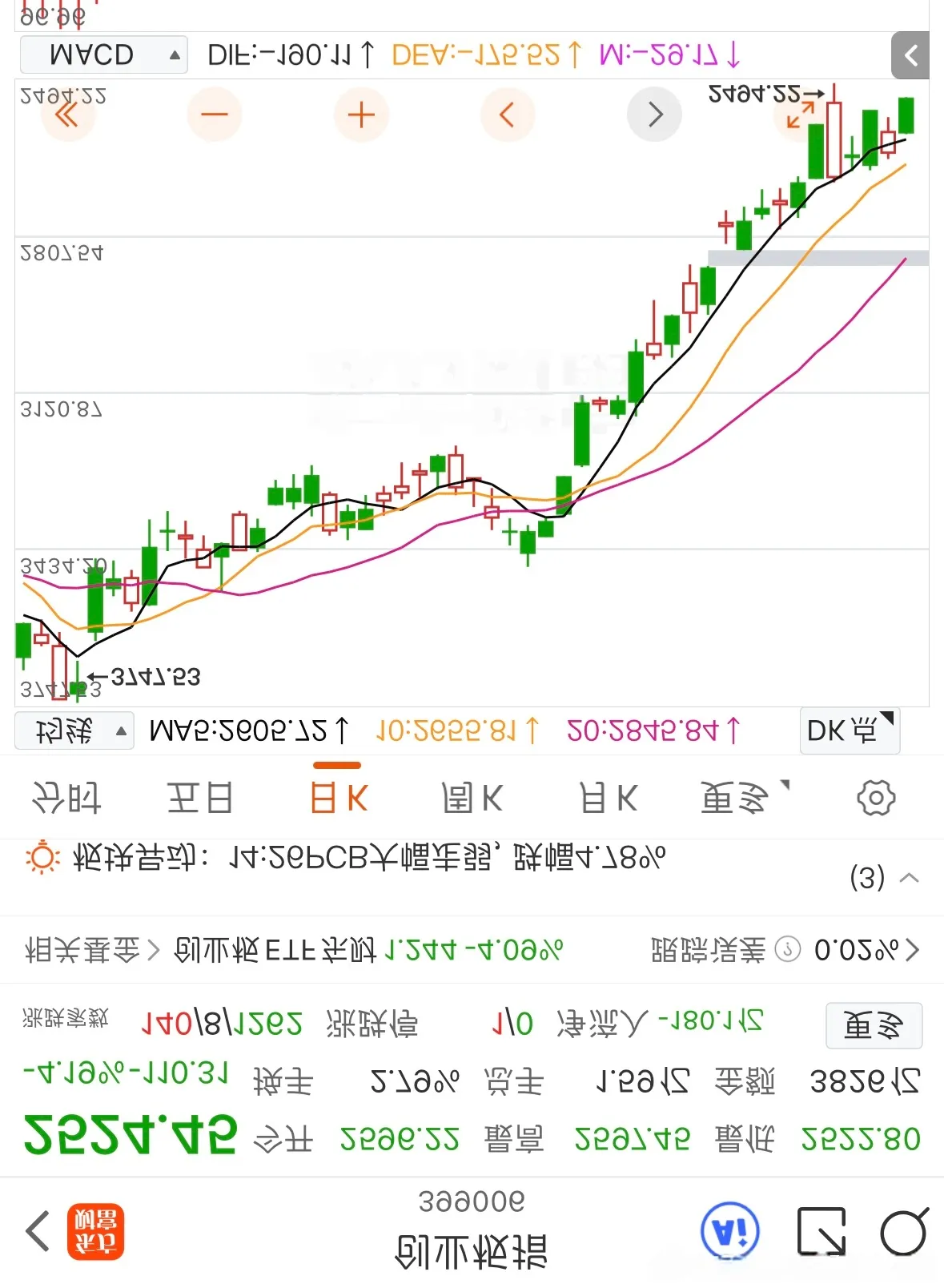
Task: Tap the magenta M value in MACD bar
Action: coord(670,54)
